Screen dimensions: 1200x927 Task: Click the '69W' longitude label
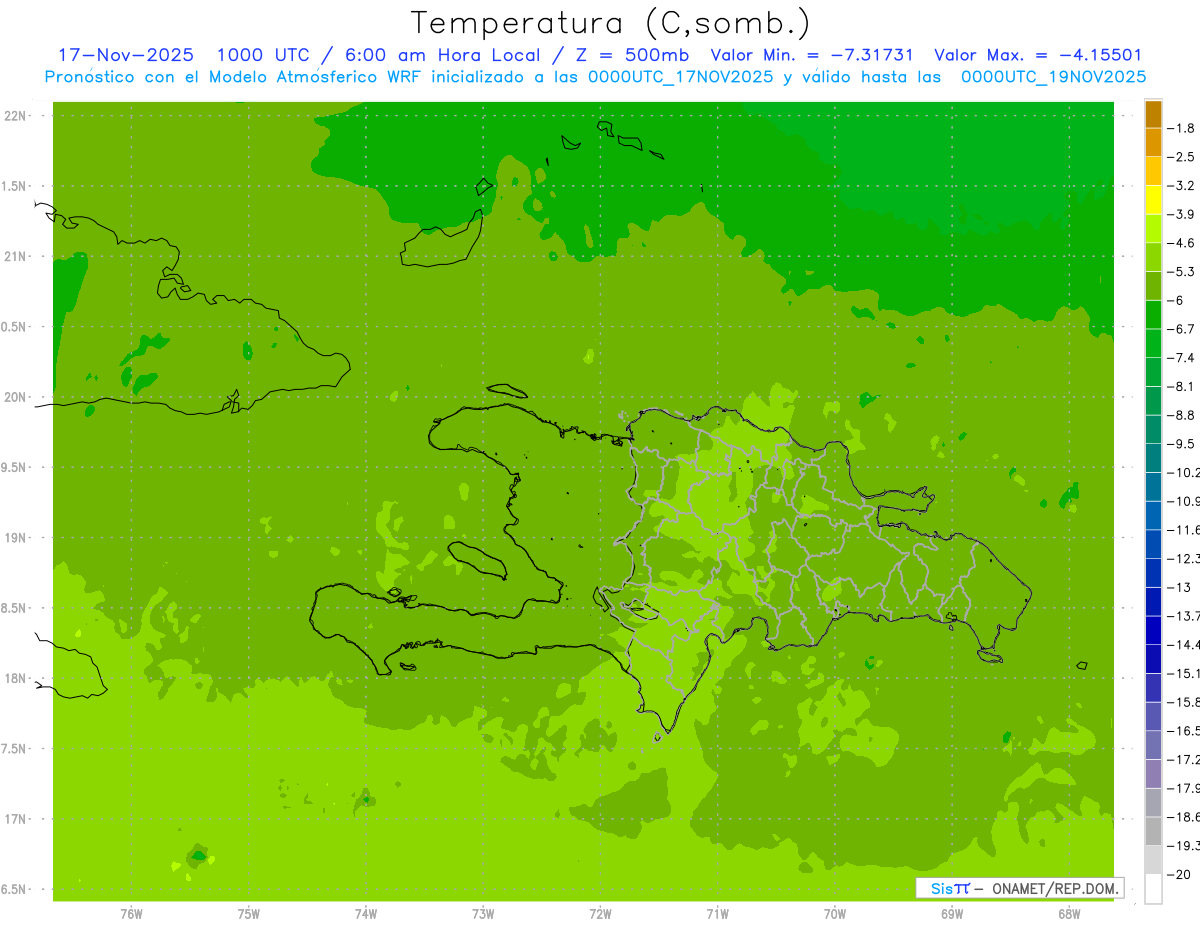click(952, 914)
